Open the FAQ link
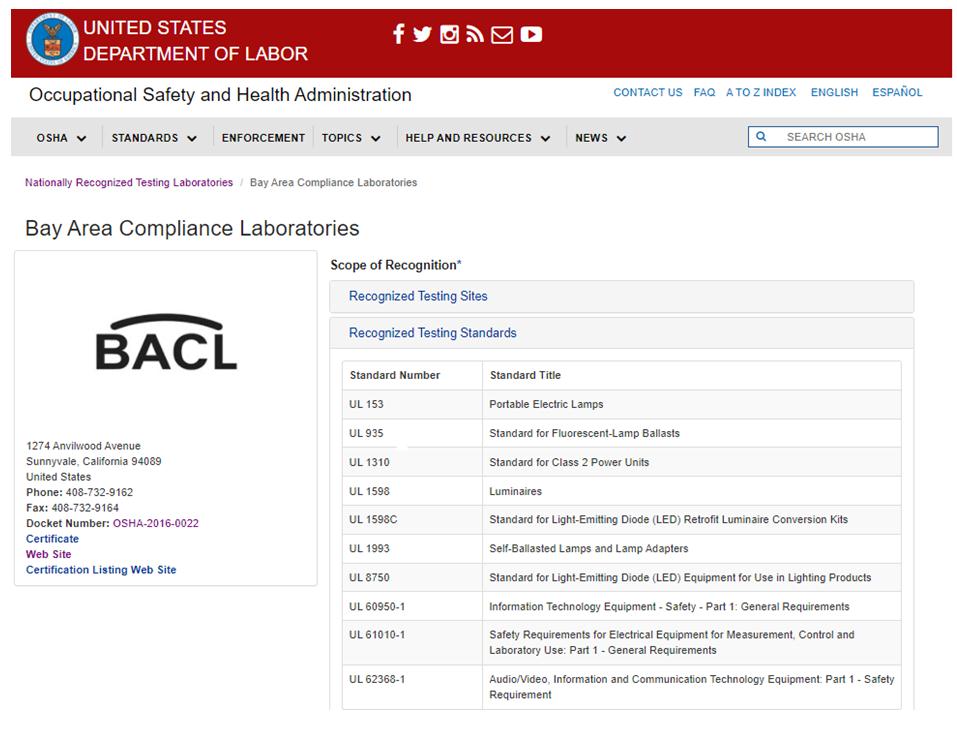957x740 pixels. [x=704, y=92]
